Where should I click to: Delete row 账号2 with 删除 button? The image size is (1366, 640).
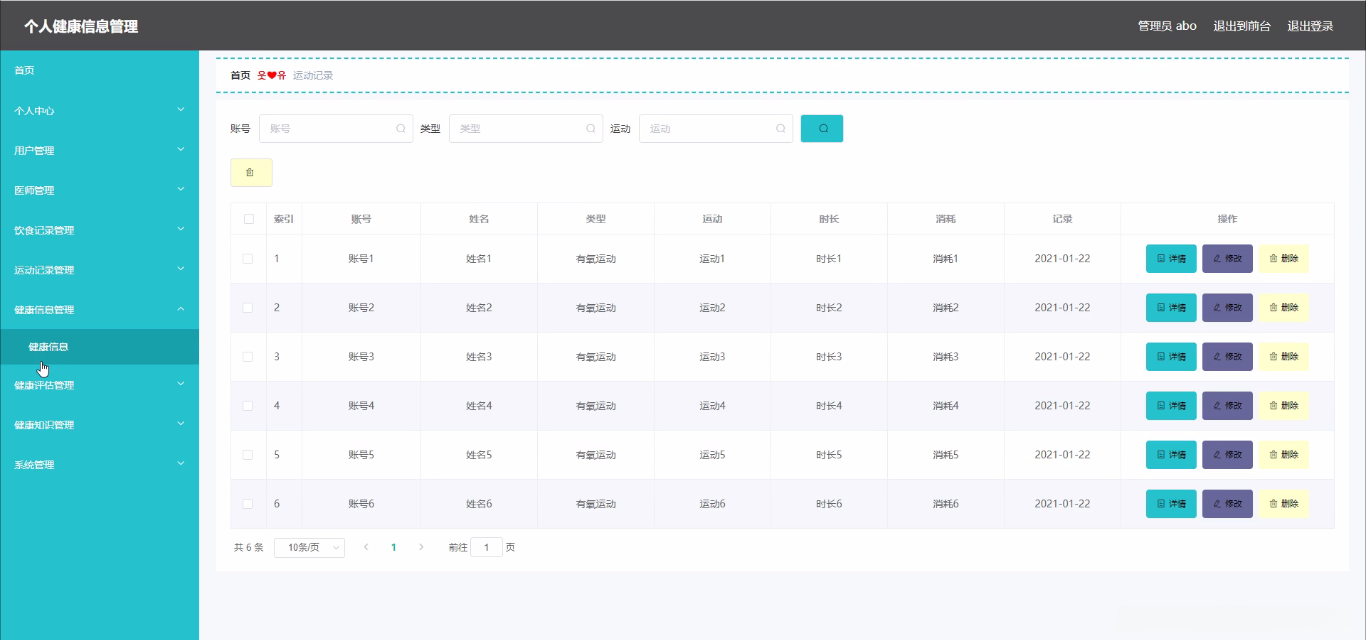[x=1283, y=307]
